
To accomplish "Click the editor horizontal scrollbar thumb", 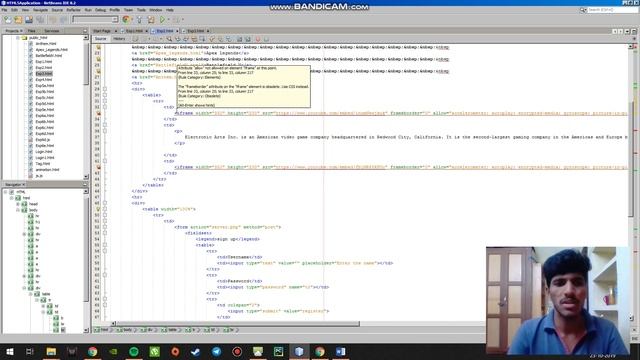I will (x=237, y=324).
